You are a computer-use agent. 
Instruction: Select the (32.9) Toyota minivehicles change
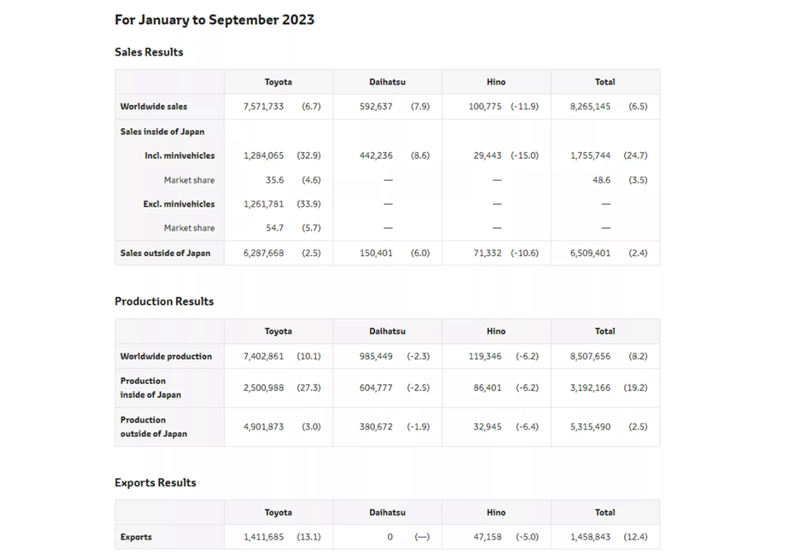pos(309,156)
